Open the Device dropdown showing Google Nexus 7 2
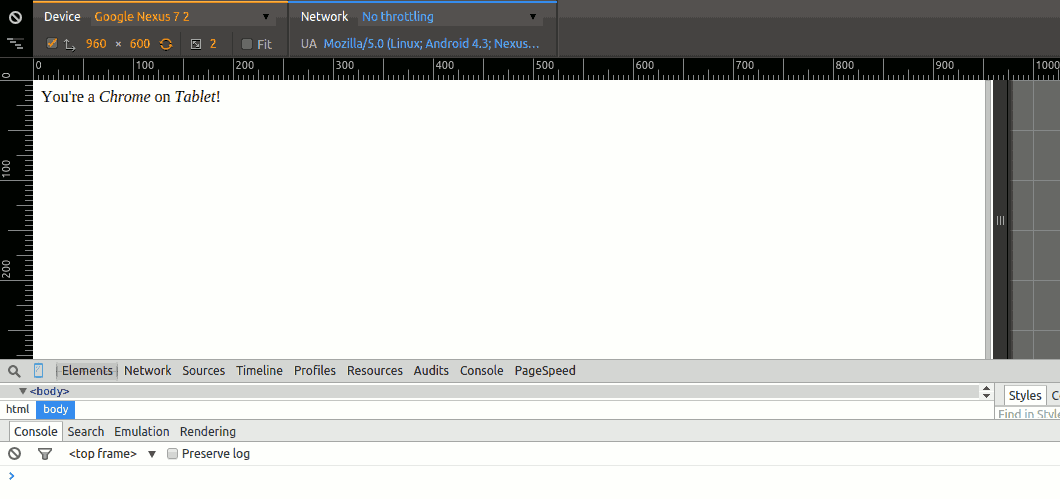This screenshot has height=499, width=1060. click(x=181, y=17)
